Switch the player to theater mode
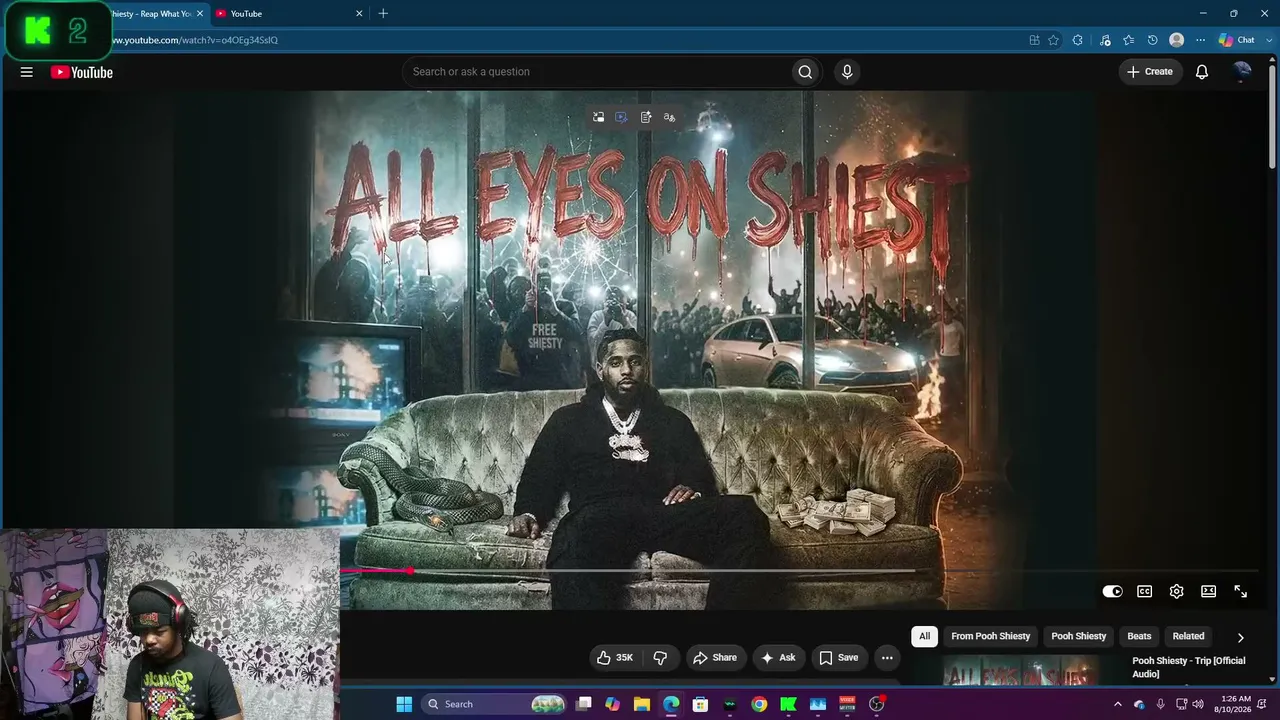Screen dimensions: 1280x720 [1208, 592]
